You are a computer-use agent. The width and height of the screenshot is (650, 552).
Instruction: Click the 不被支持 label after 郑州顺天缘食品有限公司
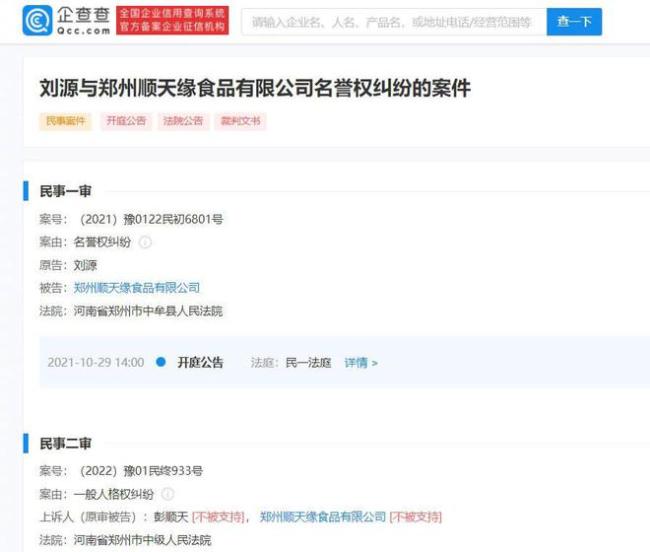[415, 517]
